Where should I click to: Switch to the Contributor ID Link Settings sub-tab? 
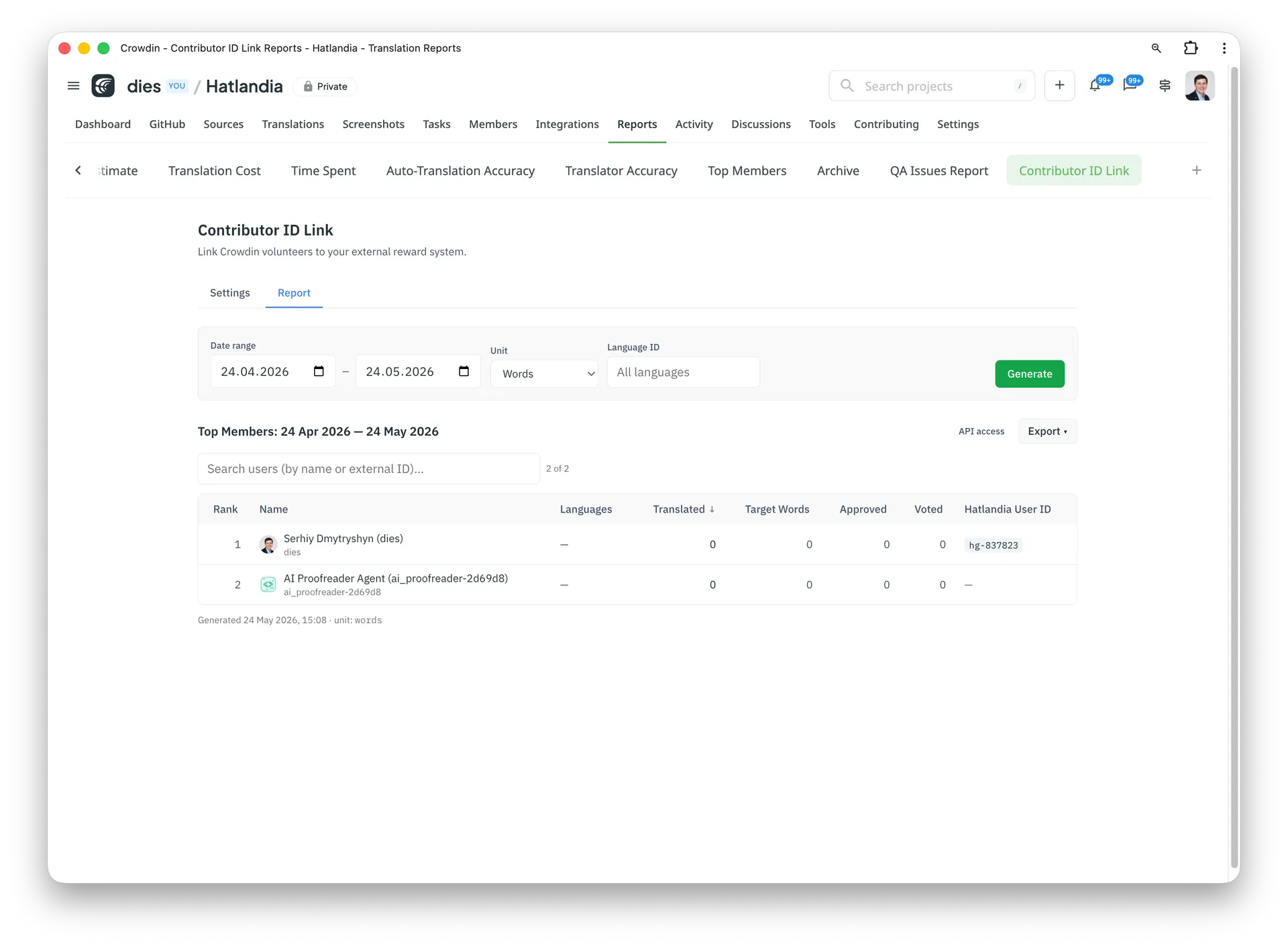230,293
